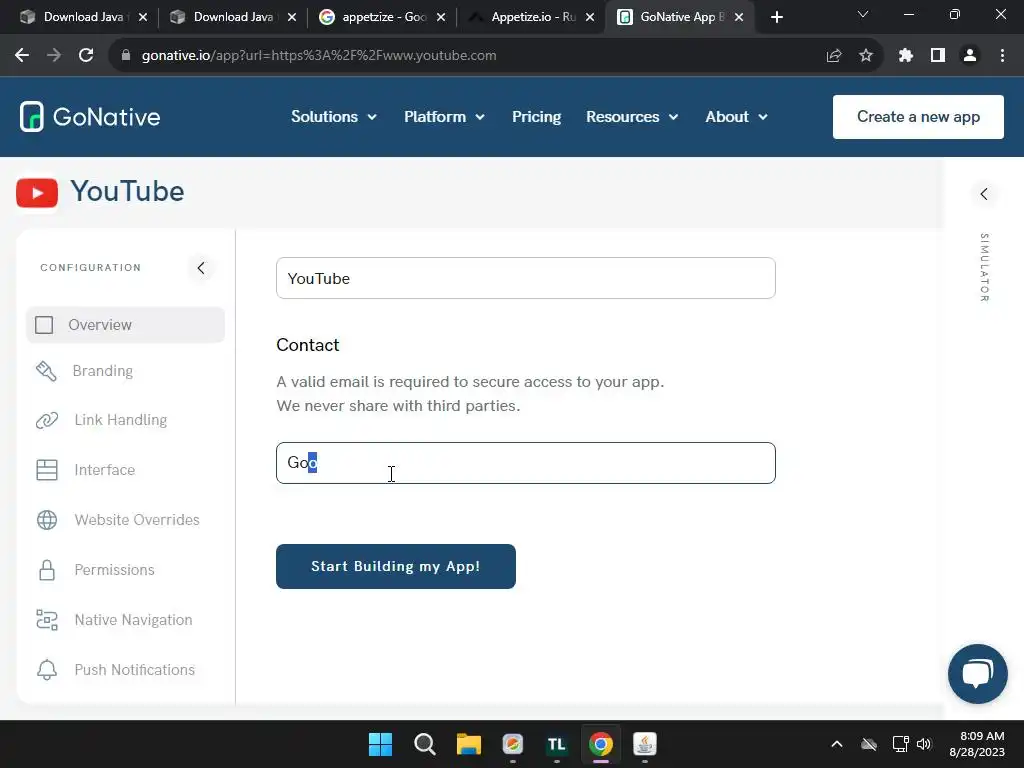
Task: Collapse the Configuration sidebar chevron
Action: point(201,268)
